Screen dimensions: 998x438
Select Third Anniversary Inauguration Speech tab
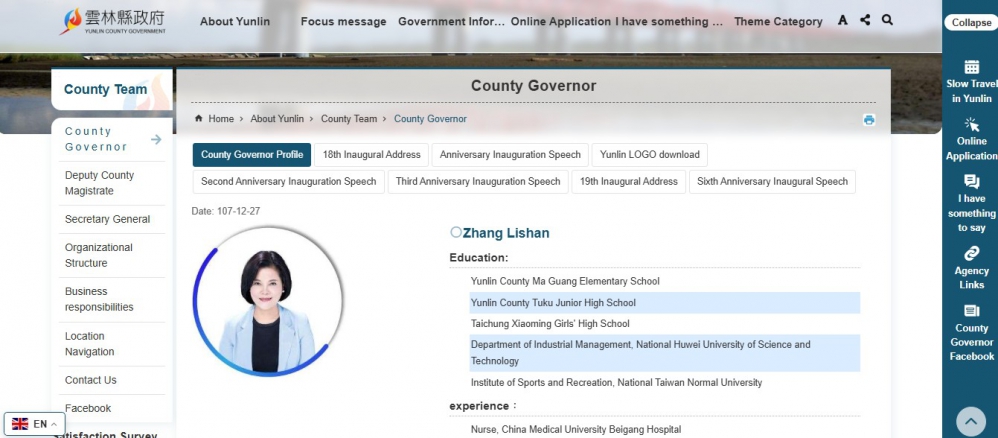click(x=478, y=181)
